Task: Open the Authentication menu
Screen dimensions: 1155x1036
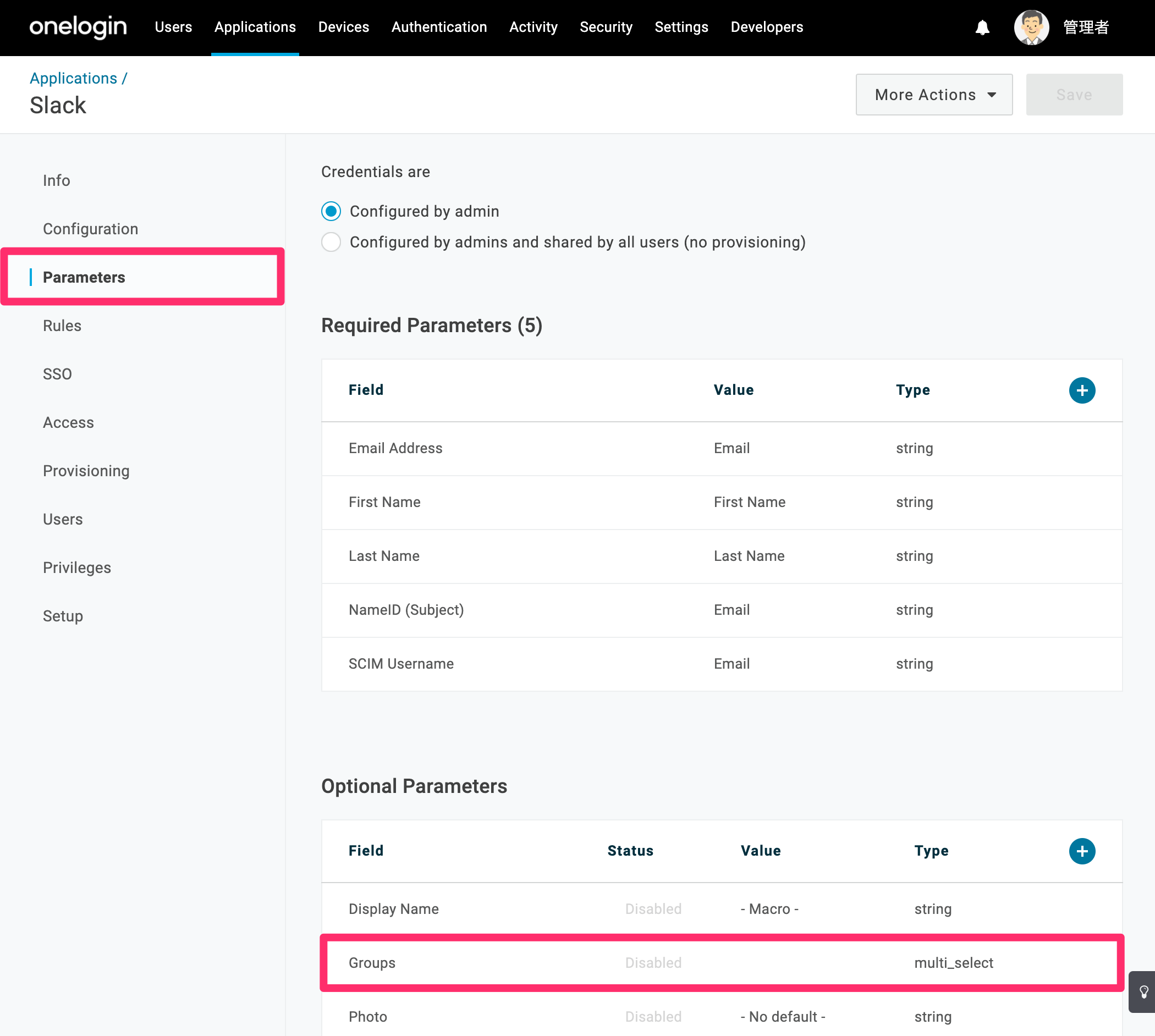Action: coord(439,27)
